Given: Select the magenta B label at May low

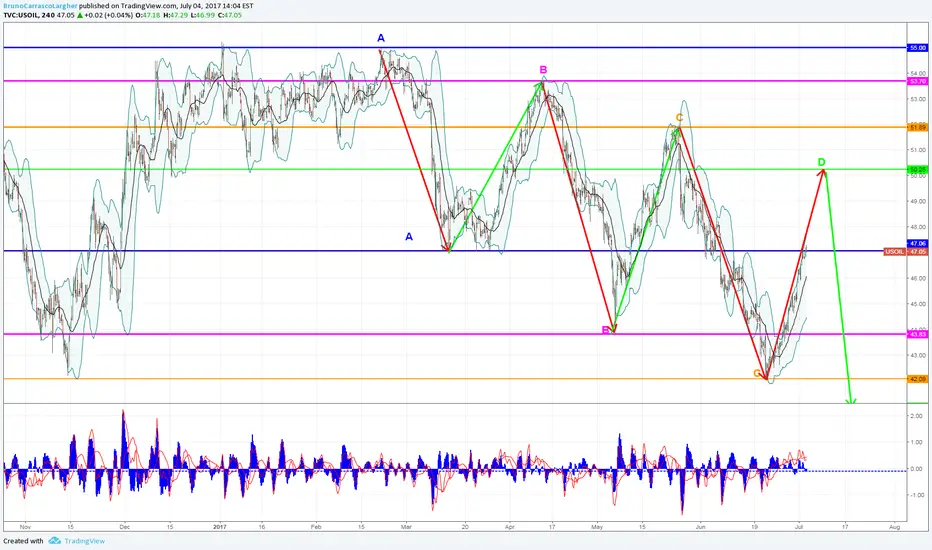Looking at the screenshot, I should tap(606, 330).
